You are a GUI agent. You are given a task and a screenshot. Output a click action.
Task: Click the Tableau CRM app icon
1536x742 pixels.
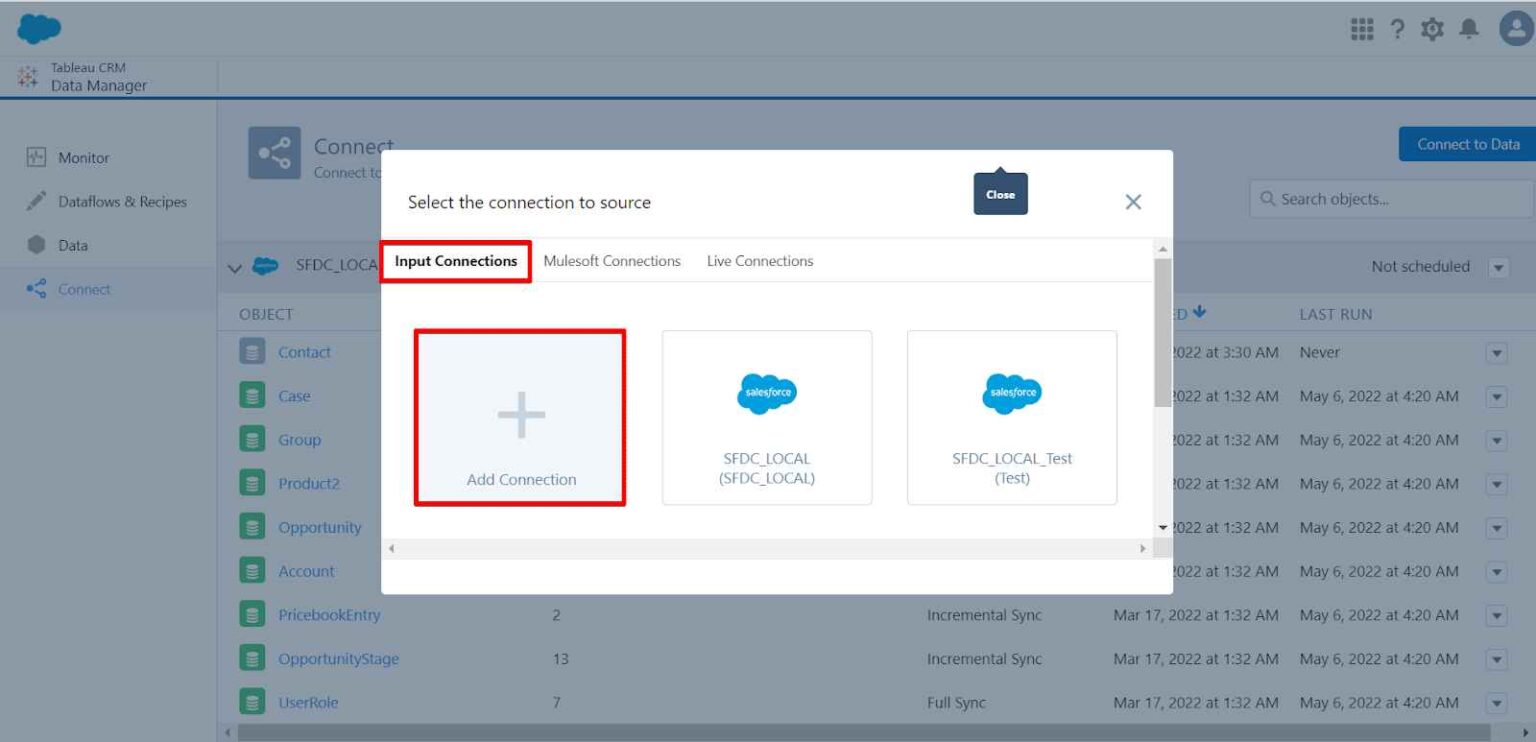(x=28, y=77)
